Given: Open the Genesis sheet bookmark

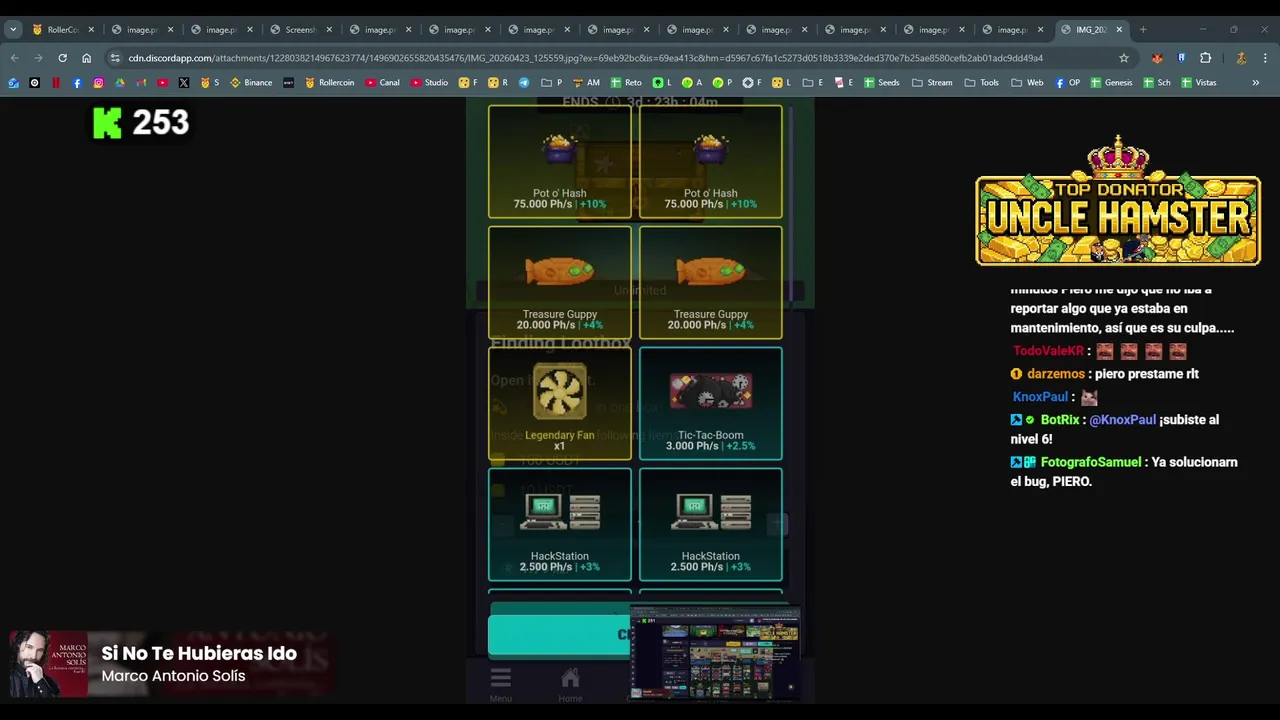Looking at the screenshot, I should 1111,83.
